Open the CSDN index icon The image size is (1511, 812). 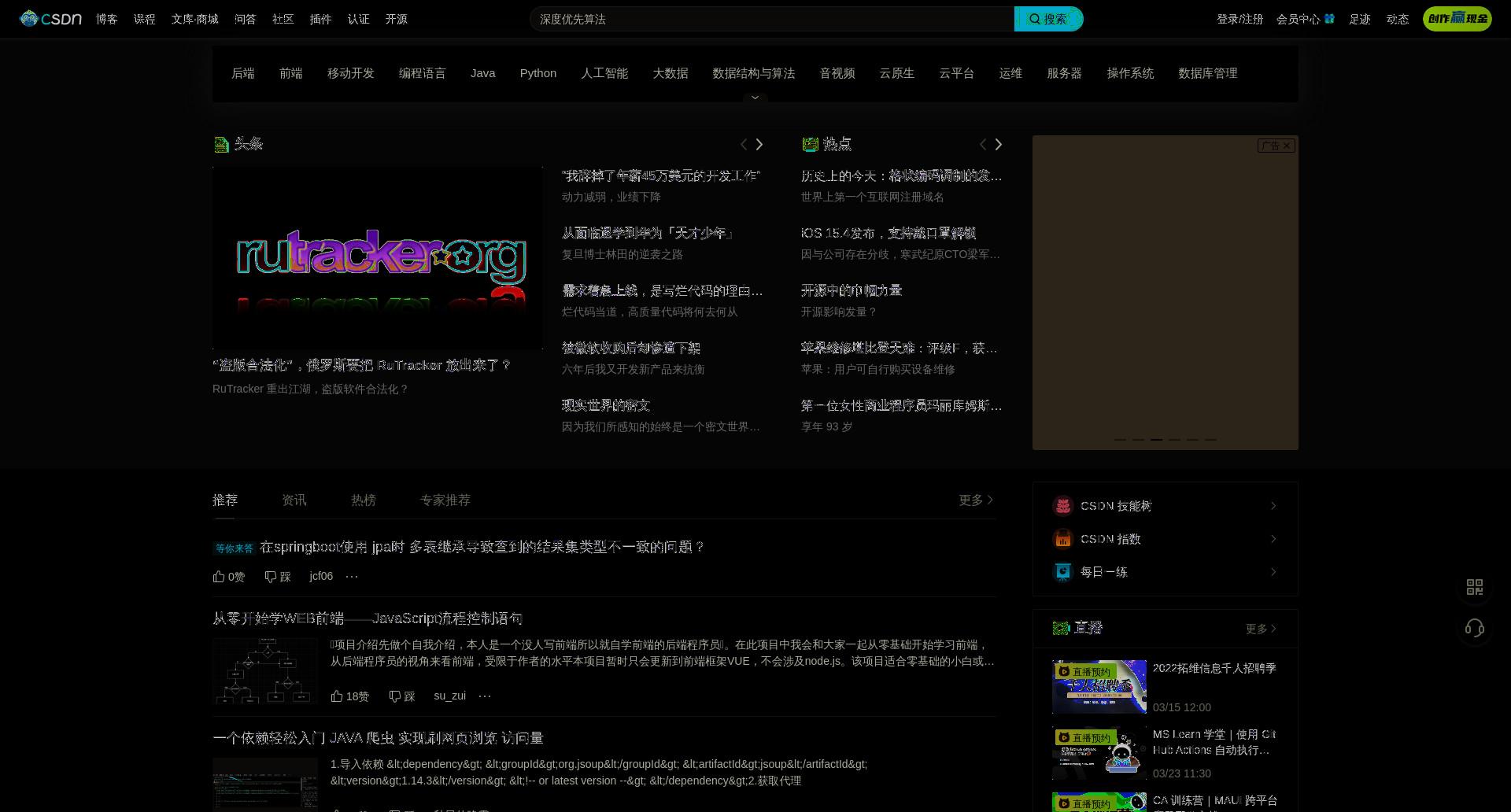tap(1062, 539)
